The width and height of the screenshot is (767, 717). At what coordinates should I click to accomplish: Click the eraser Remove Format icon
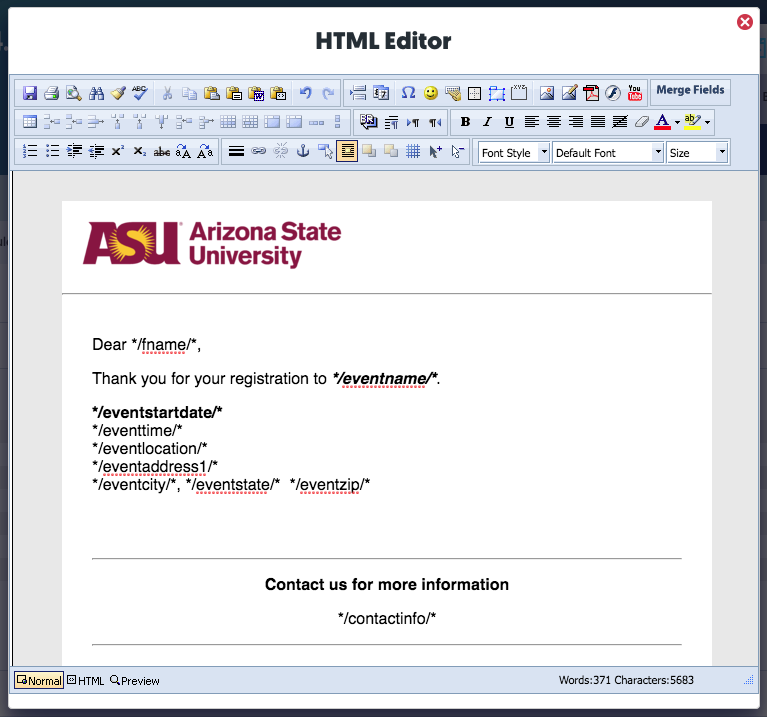[x=642, y=122]
